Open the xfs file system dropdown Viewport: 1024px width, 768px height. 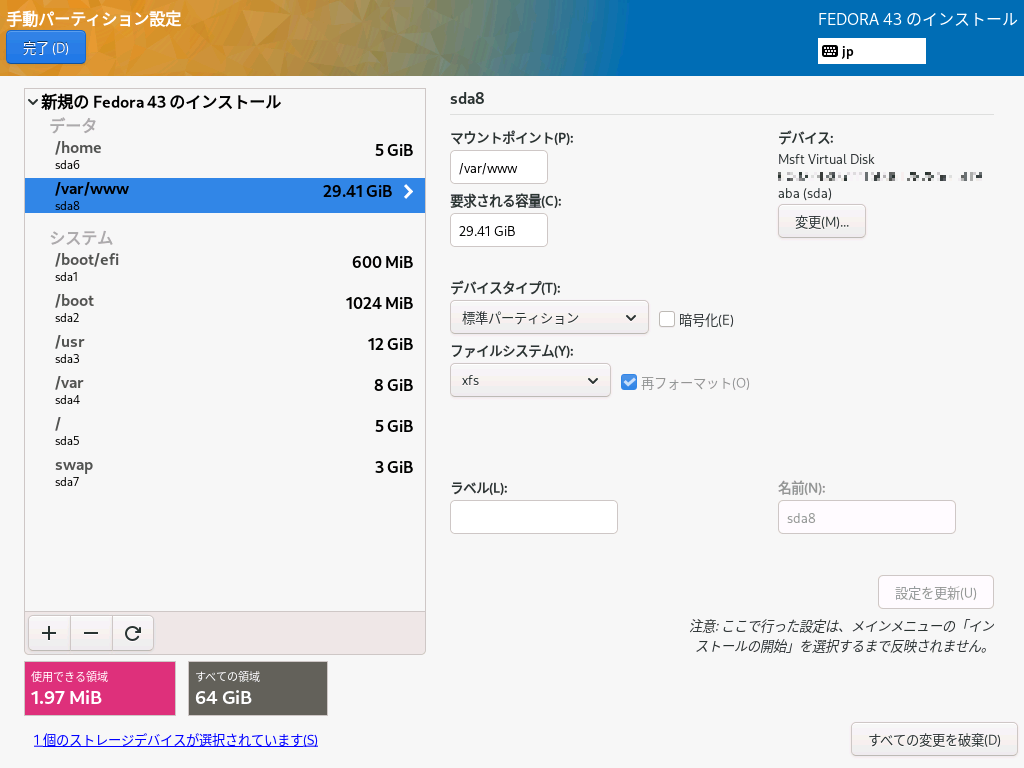(530, 380)
